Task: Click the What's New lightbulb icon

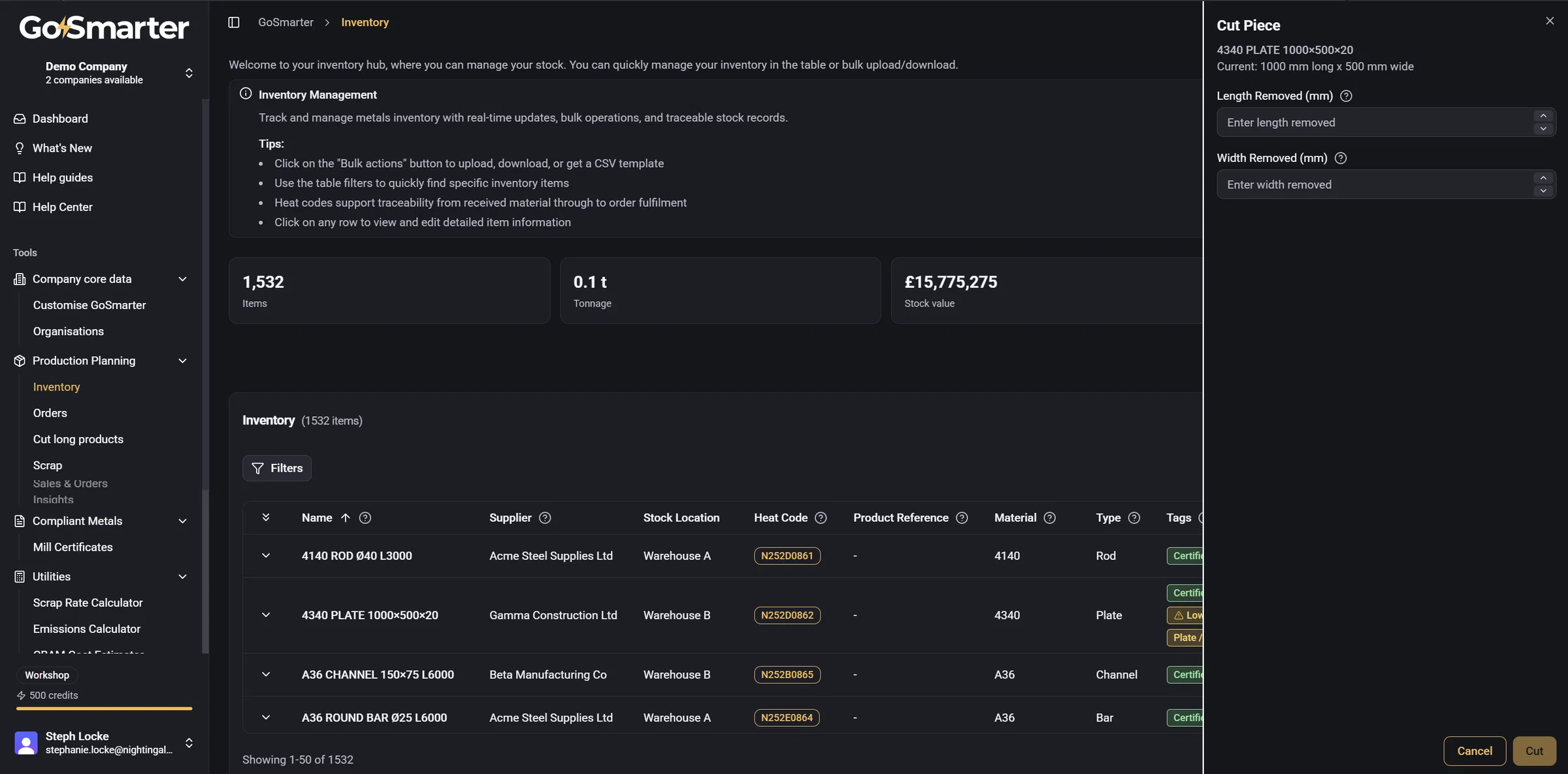Action: (x=20, y=148)
